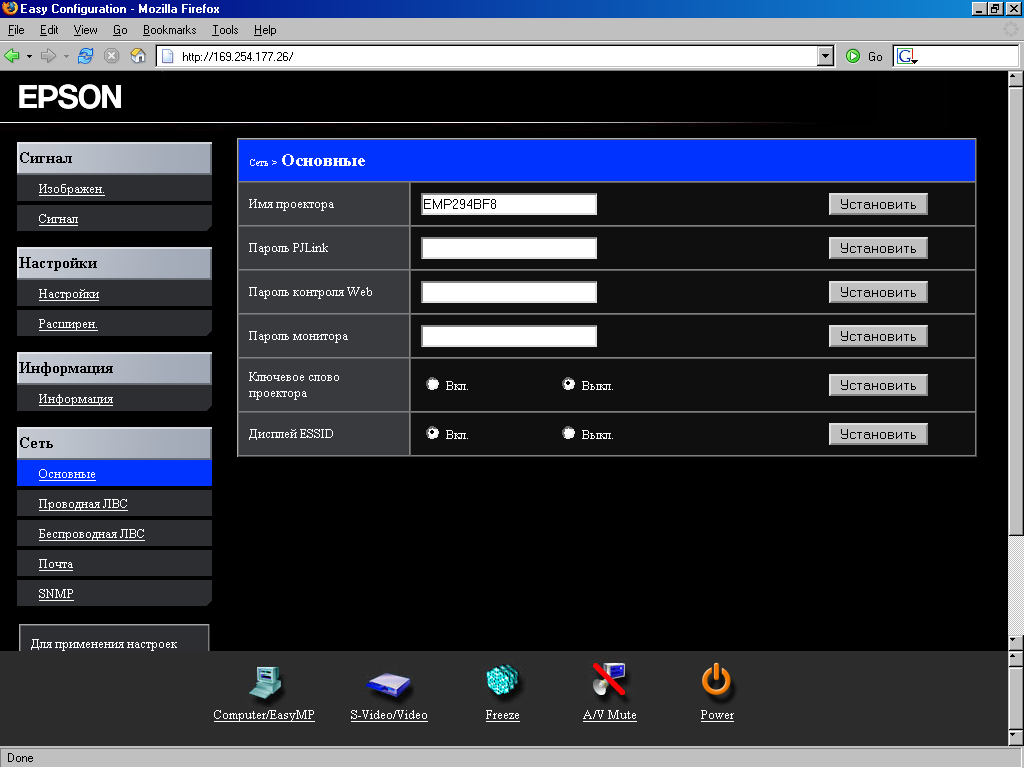Click the Computer/EasyMP source icon
The height and width of the screenshot is (768, 1024).
[265, 682]
